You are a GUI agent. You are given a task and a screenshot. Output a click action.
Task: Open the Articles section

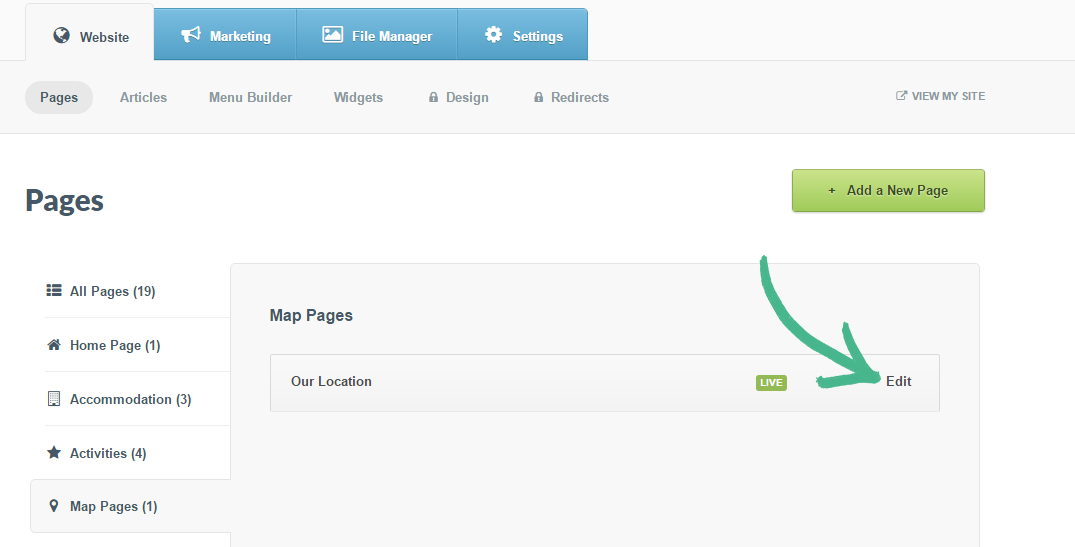click(x=143, y=97)
